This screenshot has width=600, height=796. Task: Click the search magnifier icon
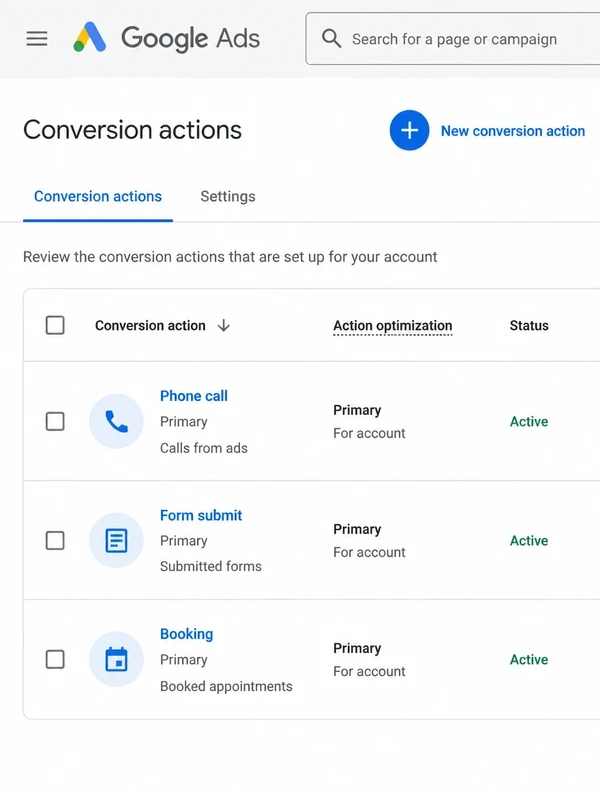click(331, 39)
